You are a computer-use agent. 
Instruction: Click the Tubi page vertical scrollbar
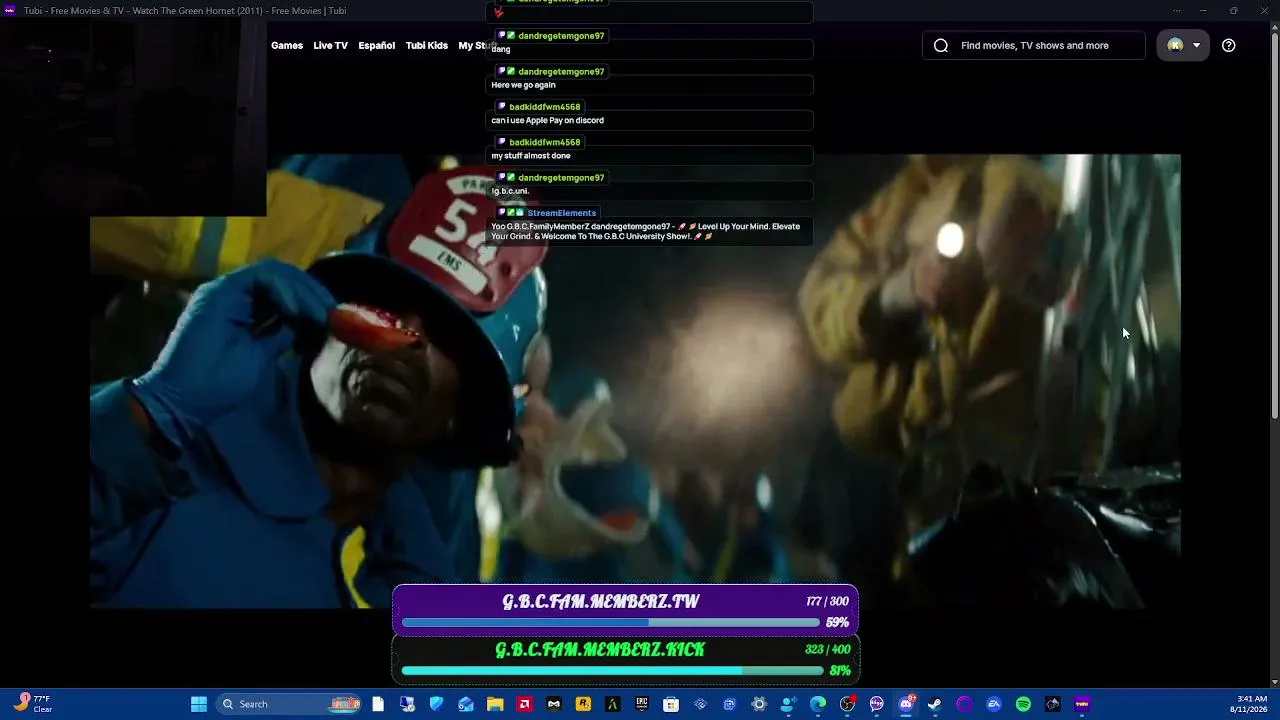point(1275,225)
